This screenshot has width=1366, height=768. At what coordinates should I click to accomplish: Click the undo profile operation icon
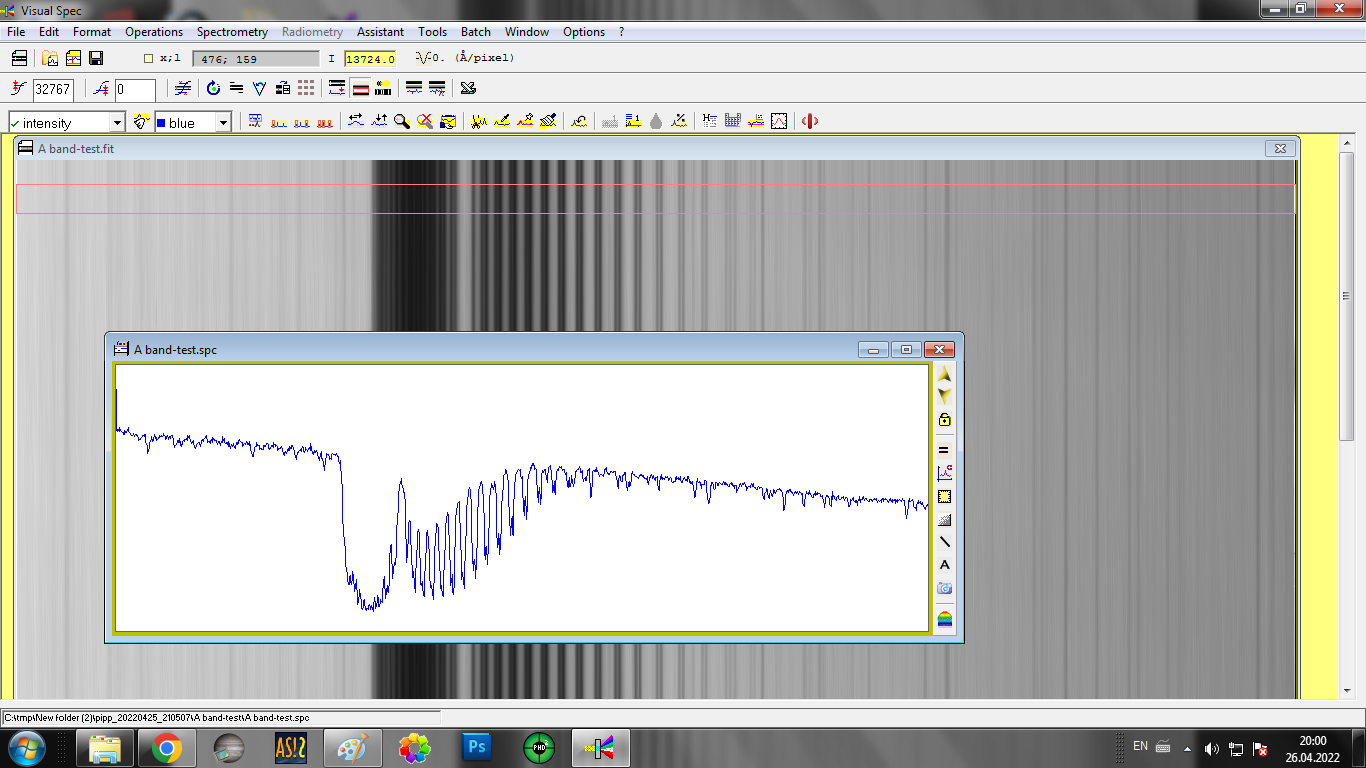579,121
